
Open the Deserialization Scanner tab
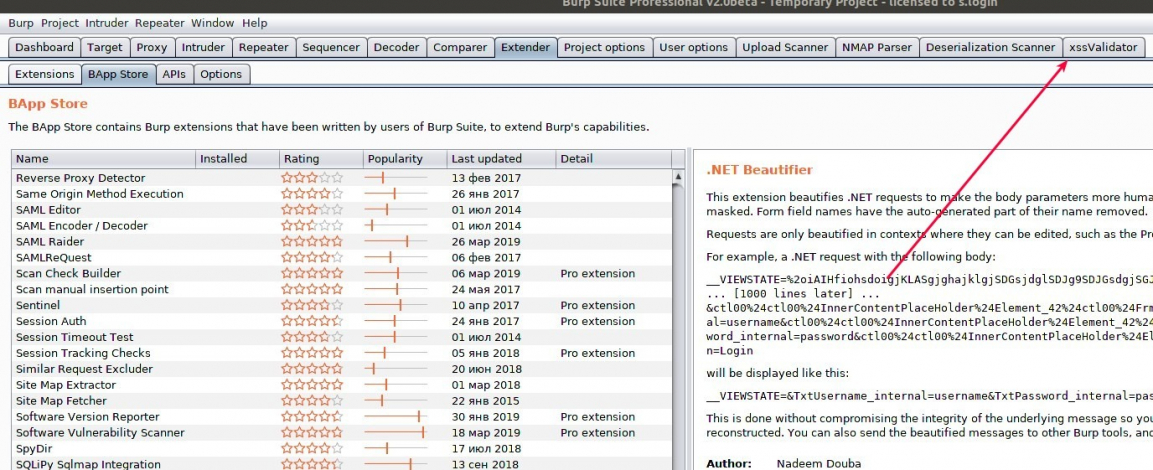[990, 47]
